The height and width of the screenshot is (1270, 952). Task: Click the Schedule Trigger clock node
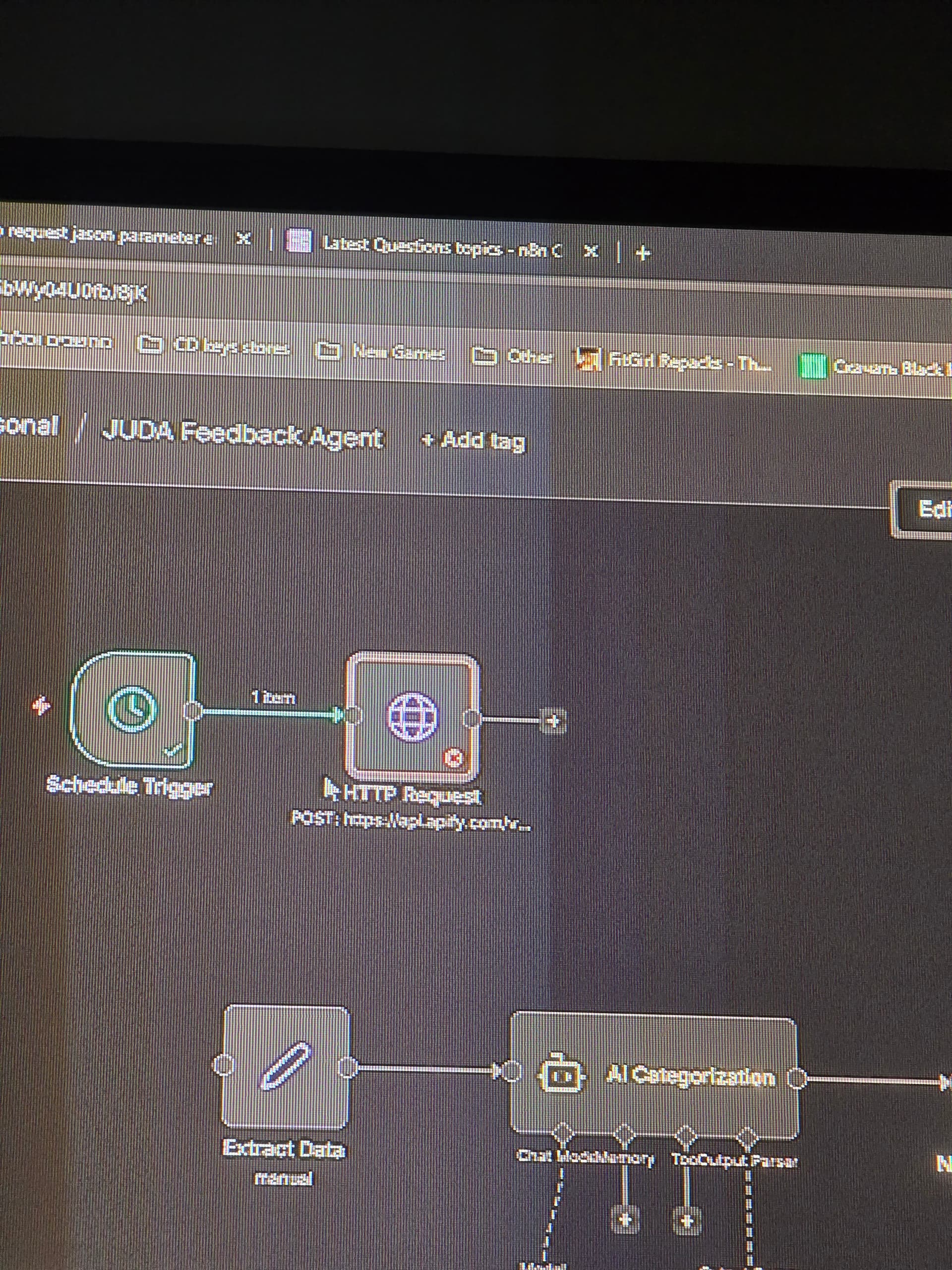click(x=133, y=709)
